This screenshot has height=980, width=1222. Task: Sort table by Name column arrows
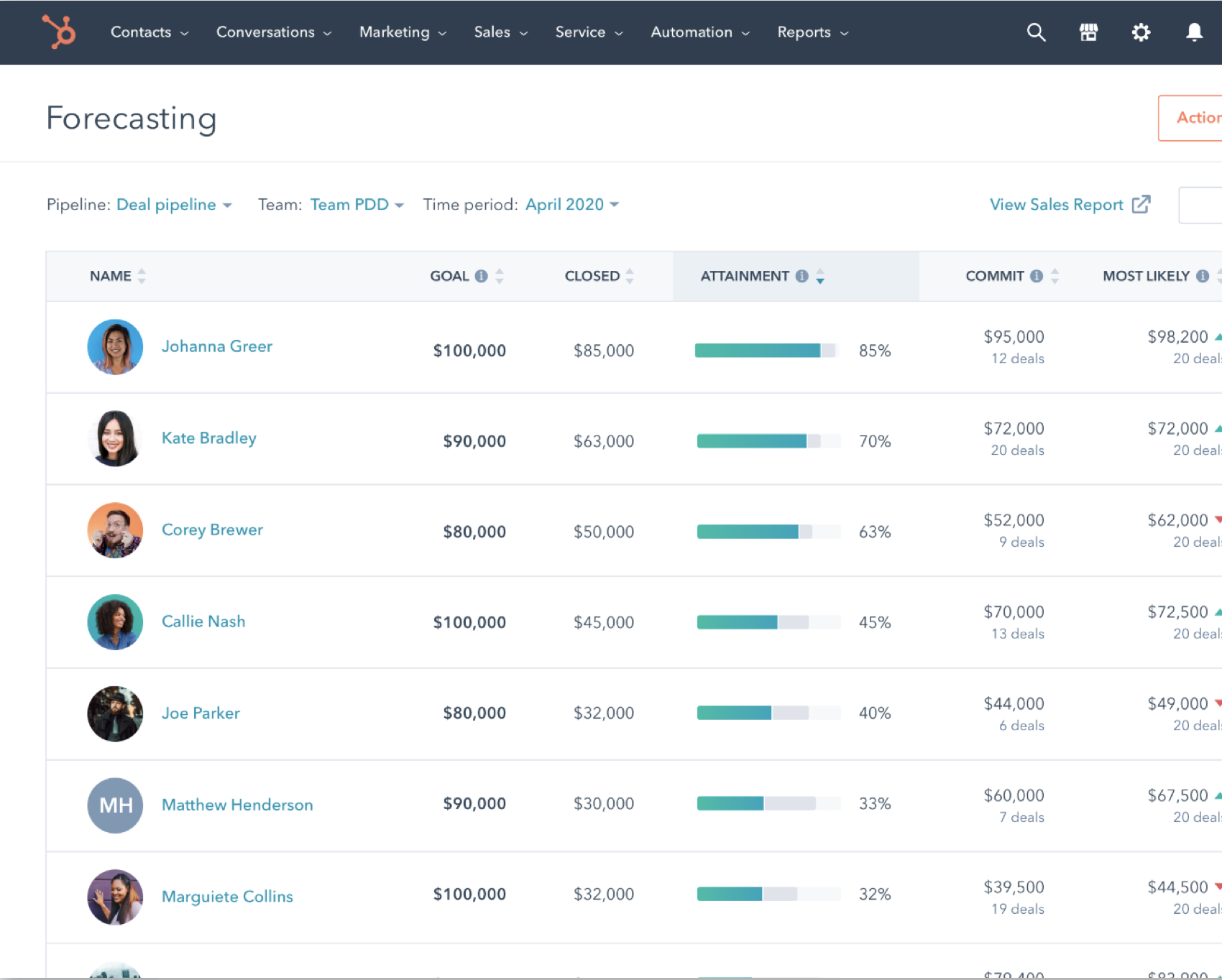(142, 276)
